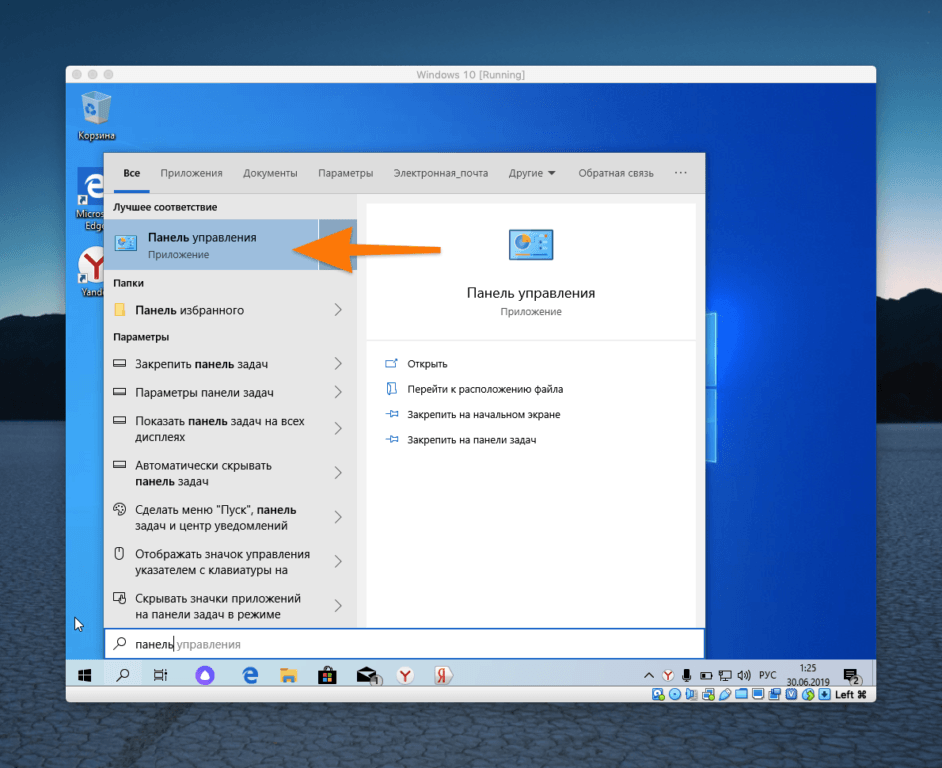
Task: Open network tray icon
Action: (x=725, y=675)
